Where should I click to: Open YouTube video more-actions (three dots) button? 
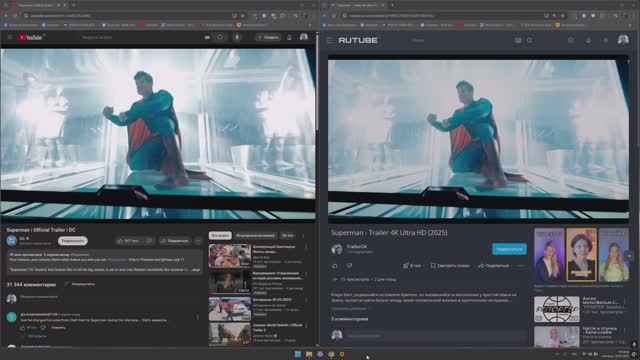pyautogui.click(x=198, y=241)
